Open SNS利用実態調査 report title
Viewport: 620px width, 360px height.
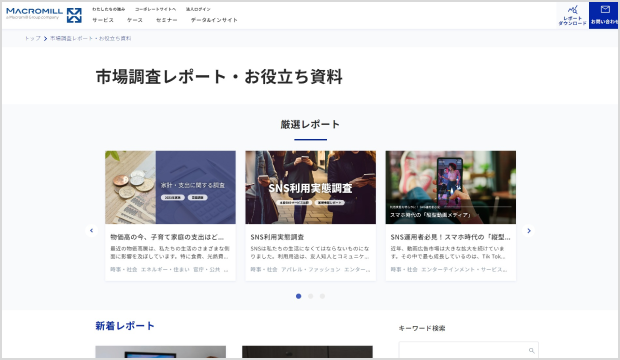(x=277, y=237)
